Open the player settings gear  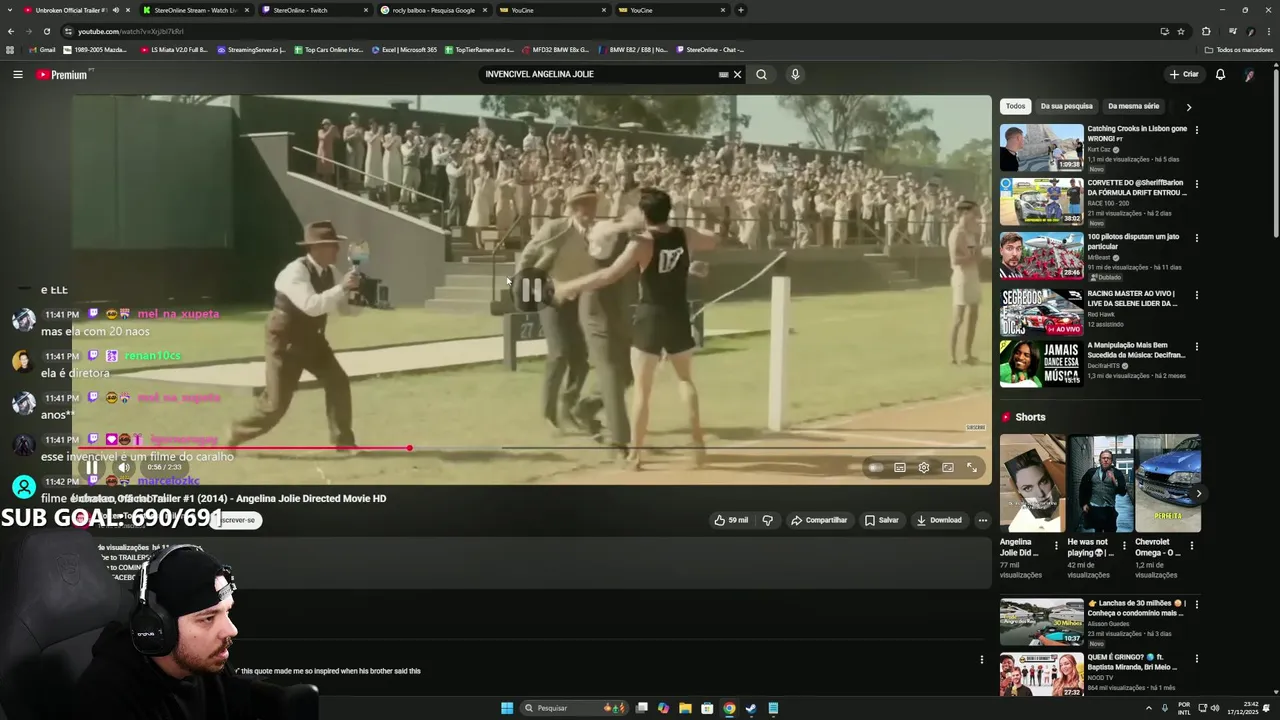[924, 467]
